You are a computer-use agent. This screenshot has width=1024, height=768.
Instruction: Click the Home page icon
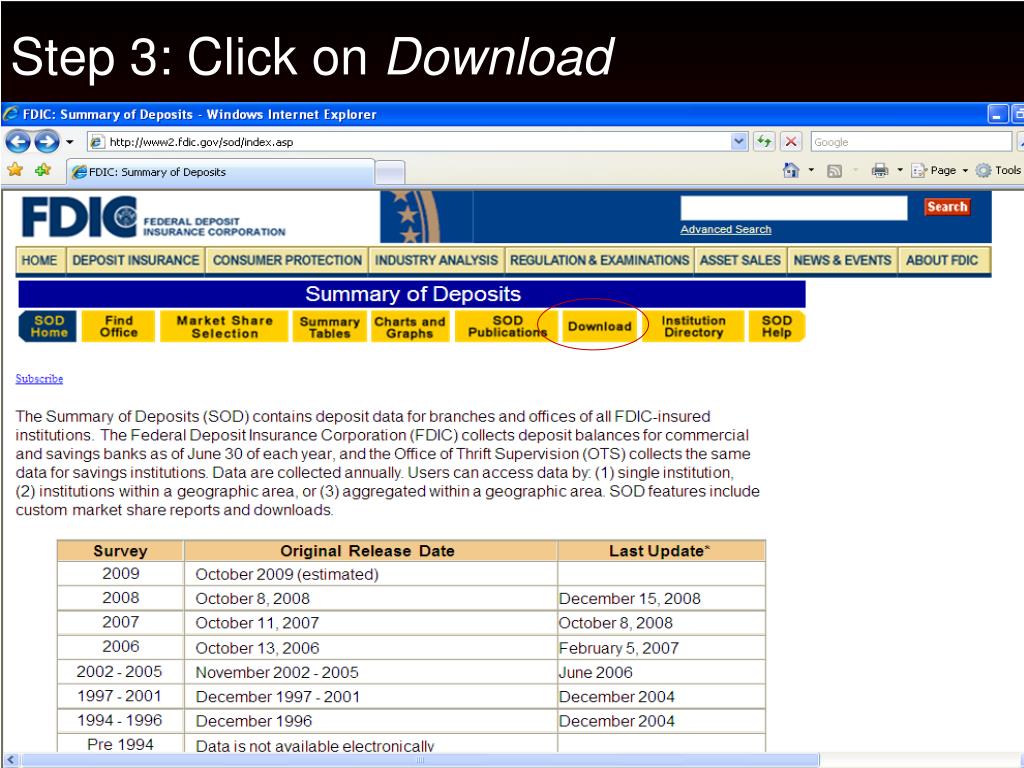pyautogui.click(x=791, y=170)
